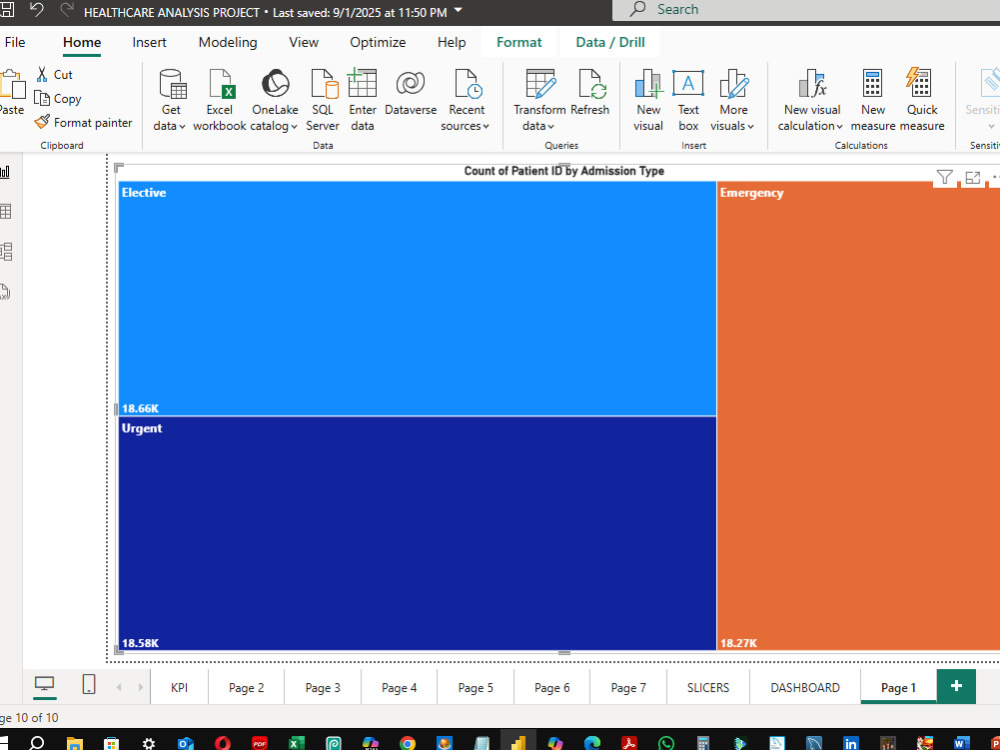Switch to Model view in sidebar

[x=6, y=252]
